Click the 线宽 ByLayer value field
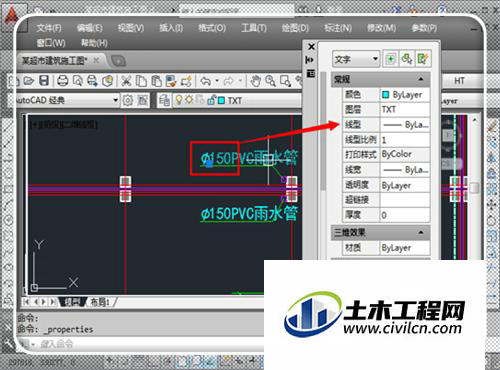 click(405, 170)
